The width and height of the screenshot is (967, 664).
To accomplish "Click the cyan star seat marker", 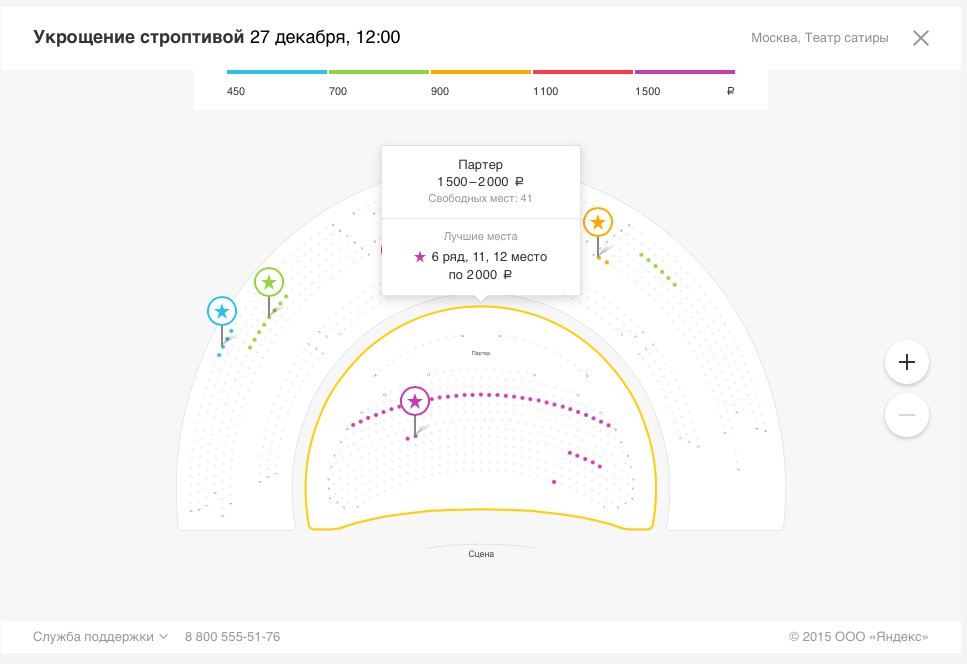I will click(x=222, y=311).
